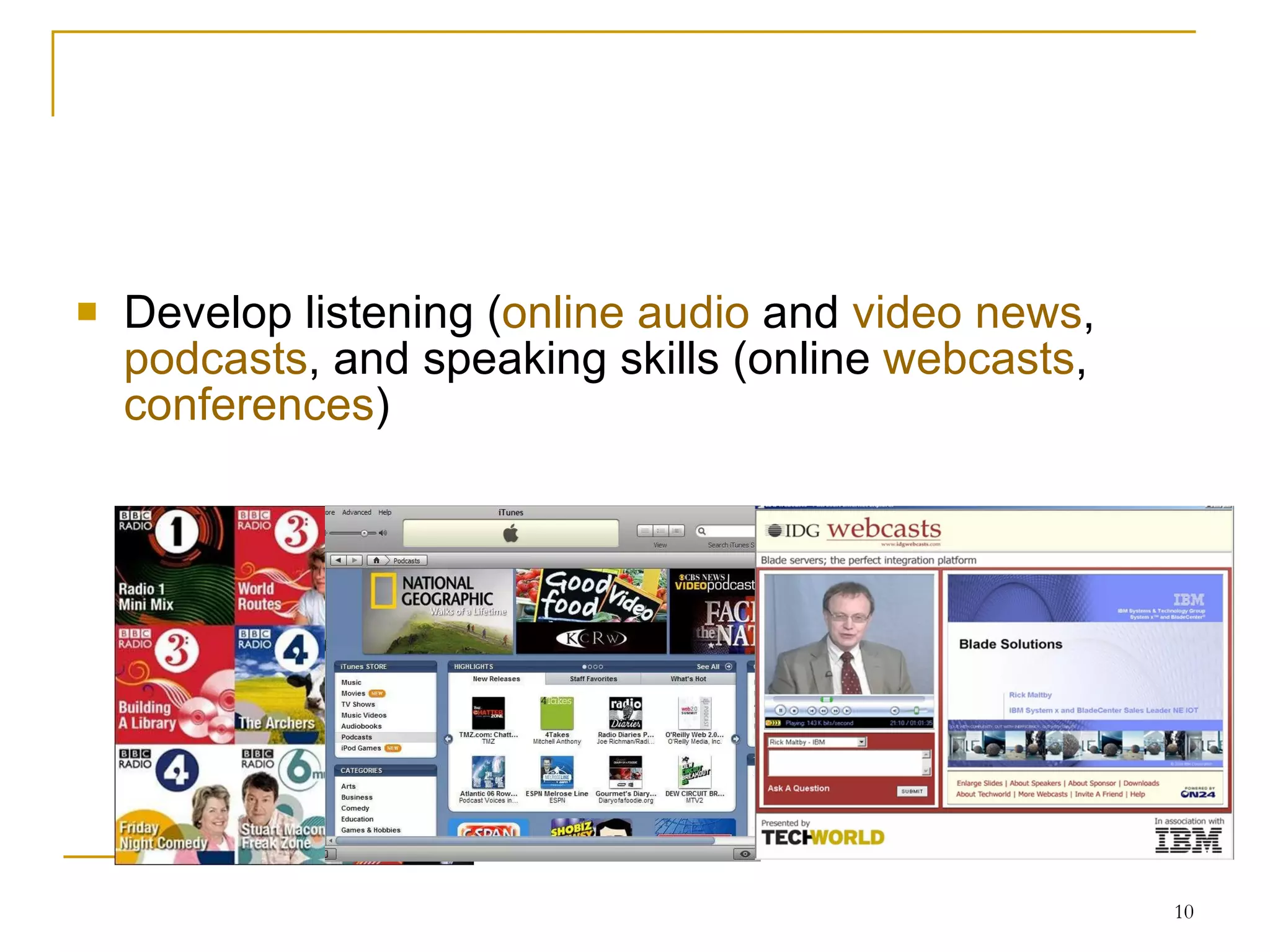Screen dimensions: 1270x952
Task: Click the eye icon in iTunes bottom bar
Action: click(x=745, y=854)
